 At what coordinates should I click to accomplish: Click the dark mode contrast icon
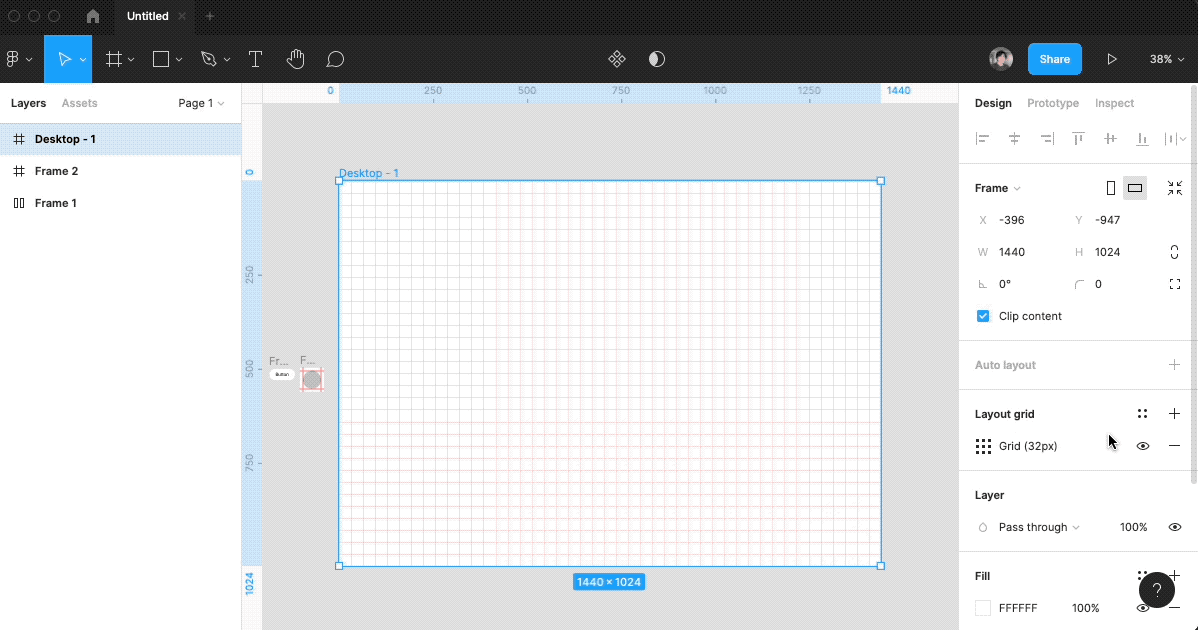click(657, 59)
